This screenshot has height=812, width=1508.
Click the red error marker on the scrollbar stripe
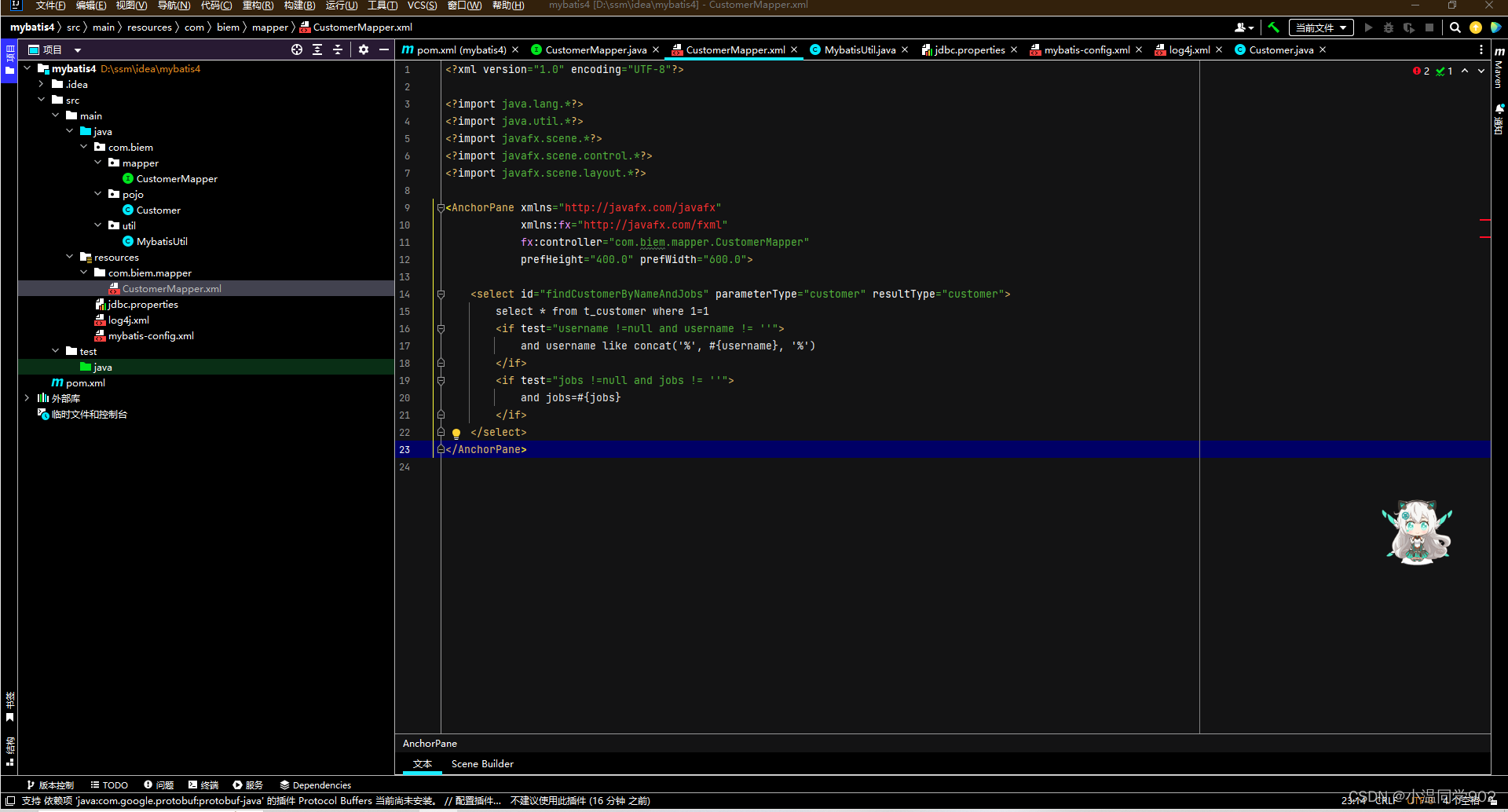(x=1485, y=221)
